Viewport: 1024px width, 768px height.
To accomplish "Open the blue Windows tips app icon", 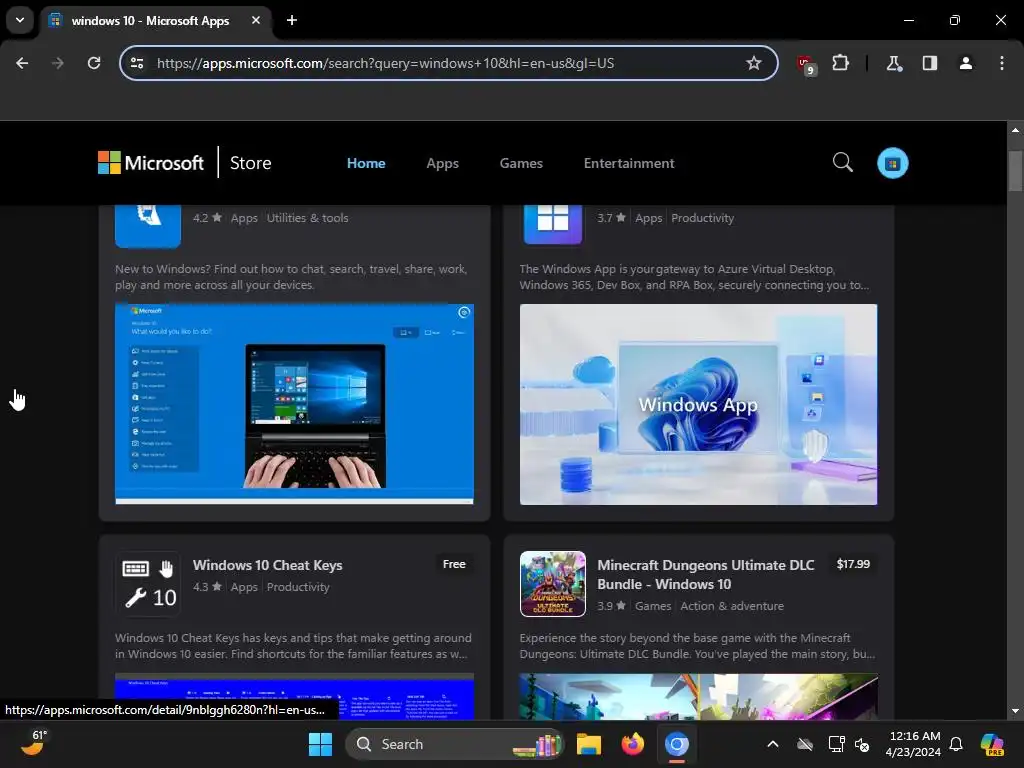I will [148, 226].
